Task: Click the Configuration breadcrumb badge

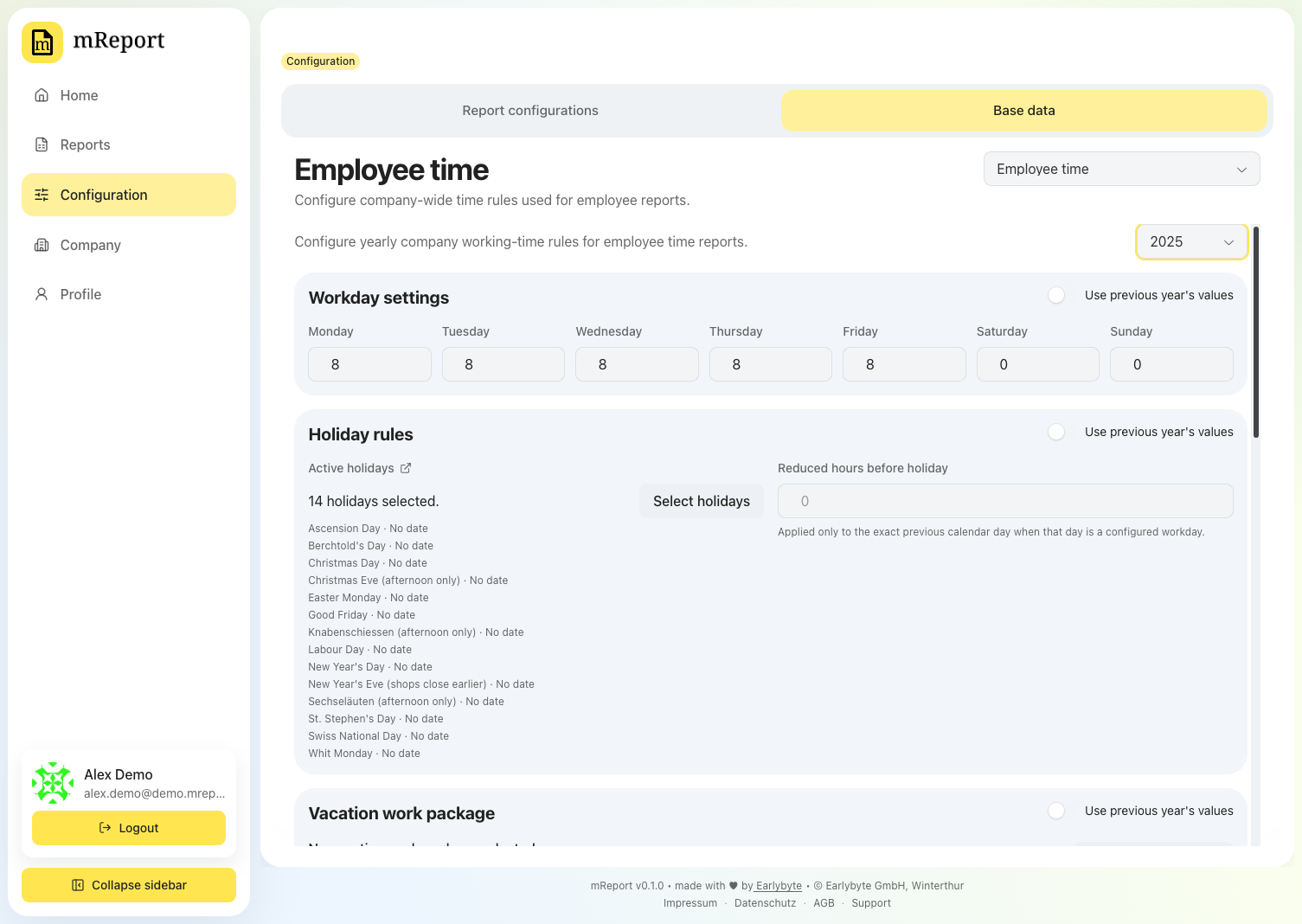Action: (320, 61)
